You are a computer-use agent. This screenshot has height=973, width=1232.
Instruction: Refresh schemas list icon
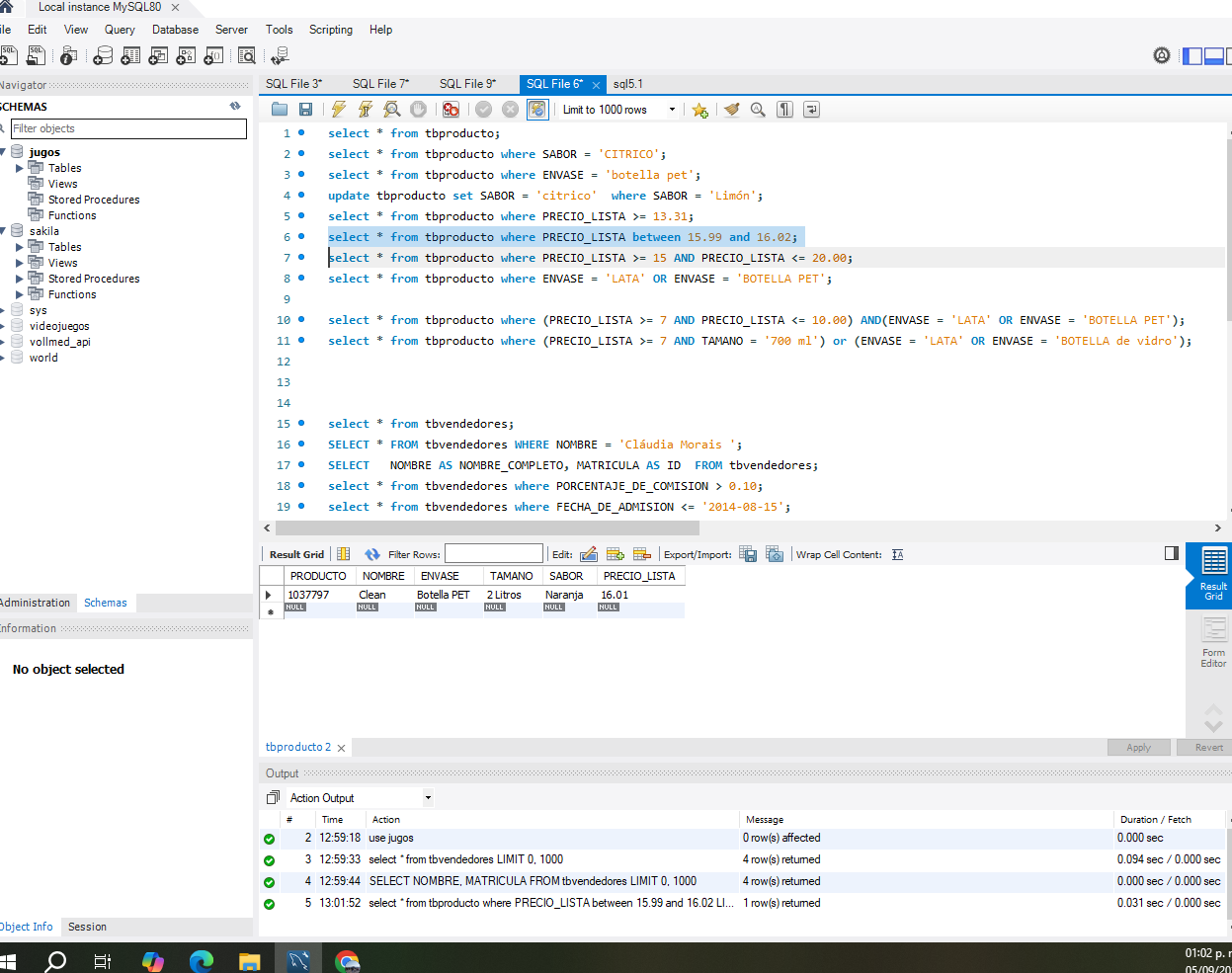[x=235, y=106]
